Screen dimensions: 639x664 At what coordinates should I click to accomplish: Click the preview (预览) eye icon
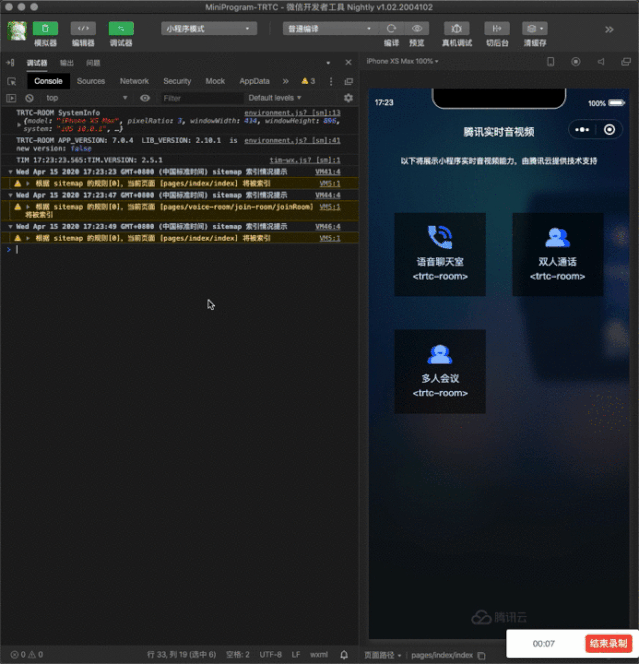(417, 29)
